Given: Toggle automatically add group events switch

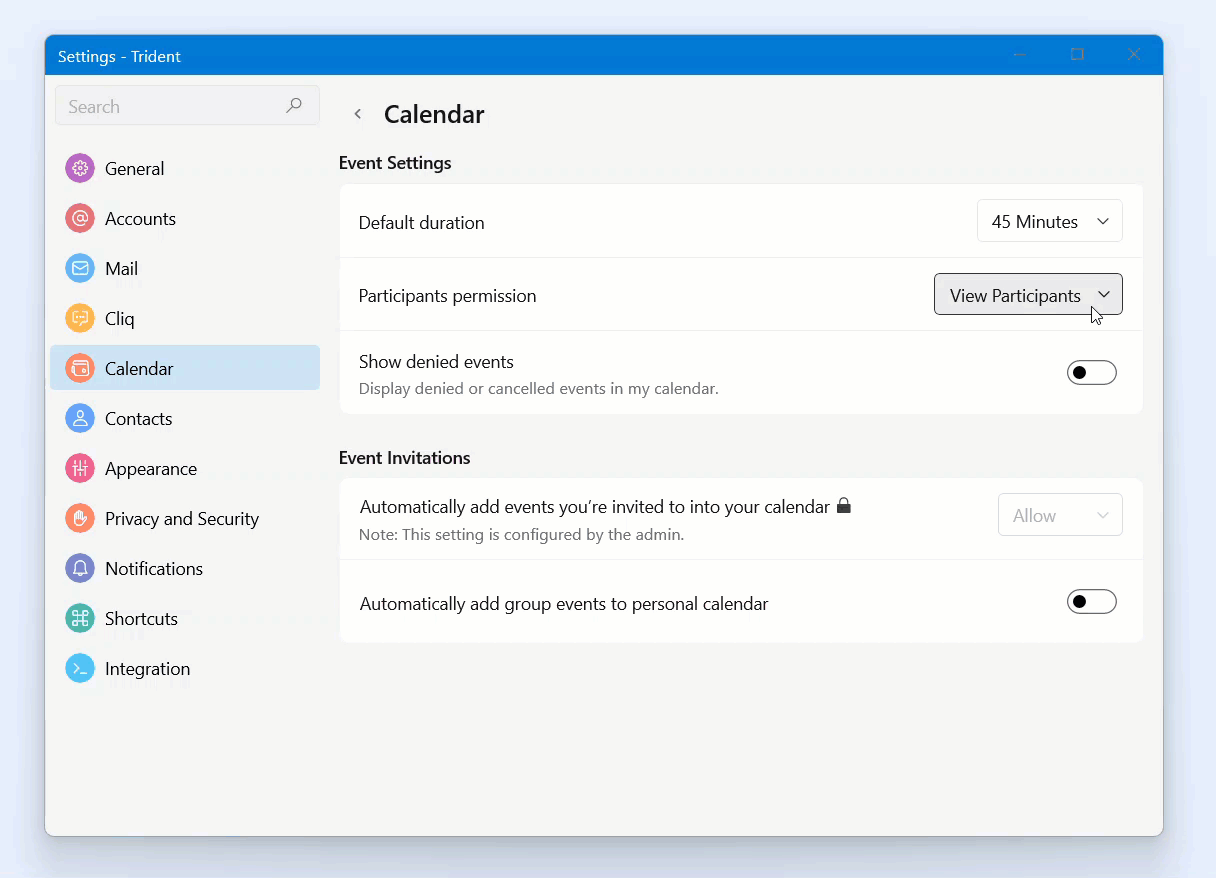Looking at the screenshot, I should click(1091, 602).
